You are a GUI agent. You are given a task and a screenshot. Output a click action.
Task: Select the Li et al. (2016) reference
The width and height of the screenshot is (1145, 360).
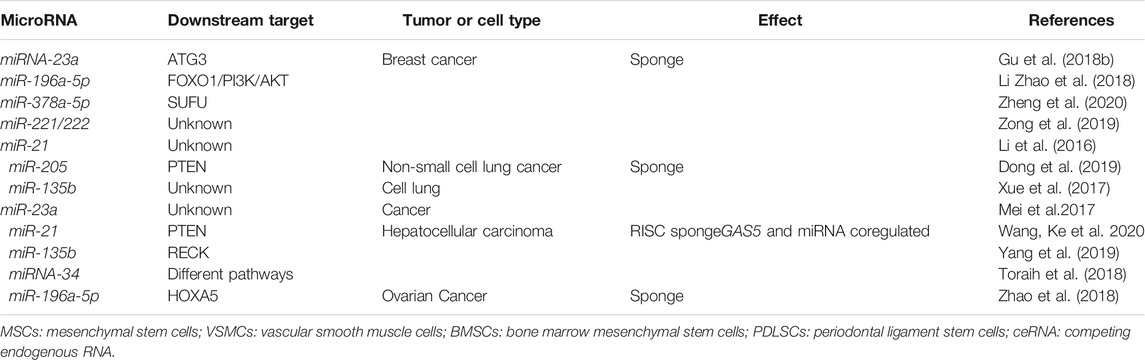pyautogui.click(x=1033, y=145)
